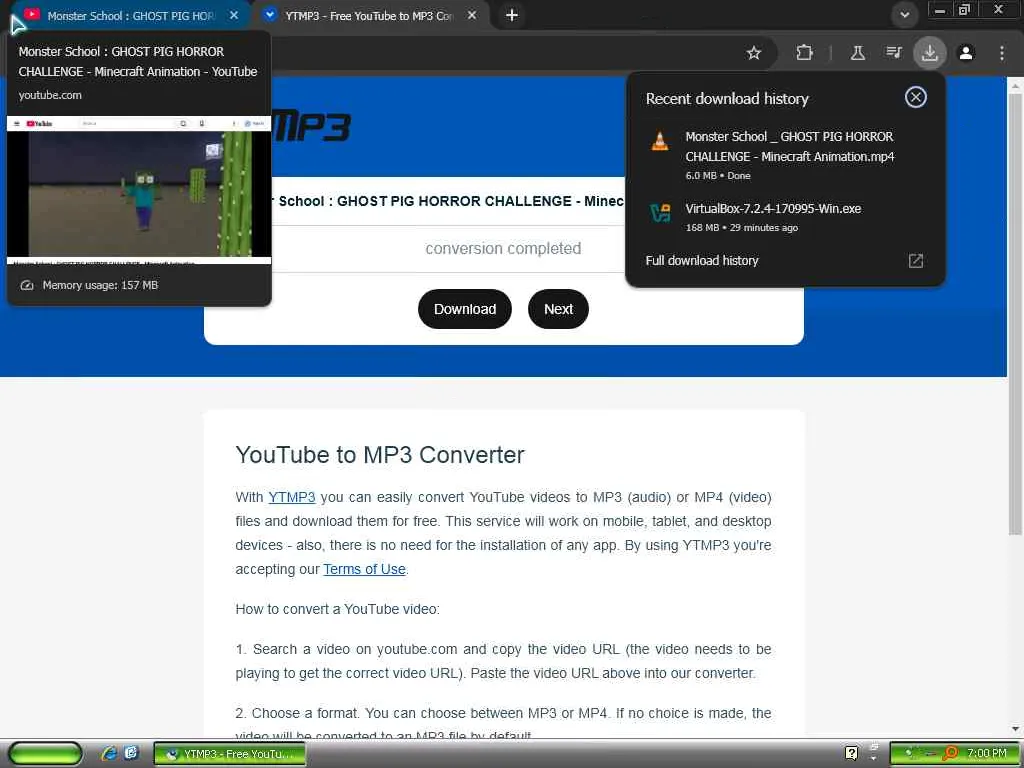Click the youtube.com domain in the tab preview
This screenshot has height=768, width=1024.
pyautogui.click(x=50, y=95)
